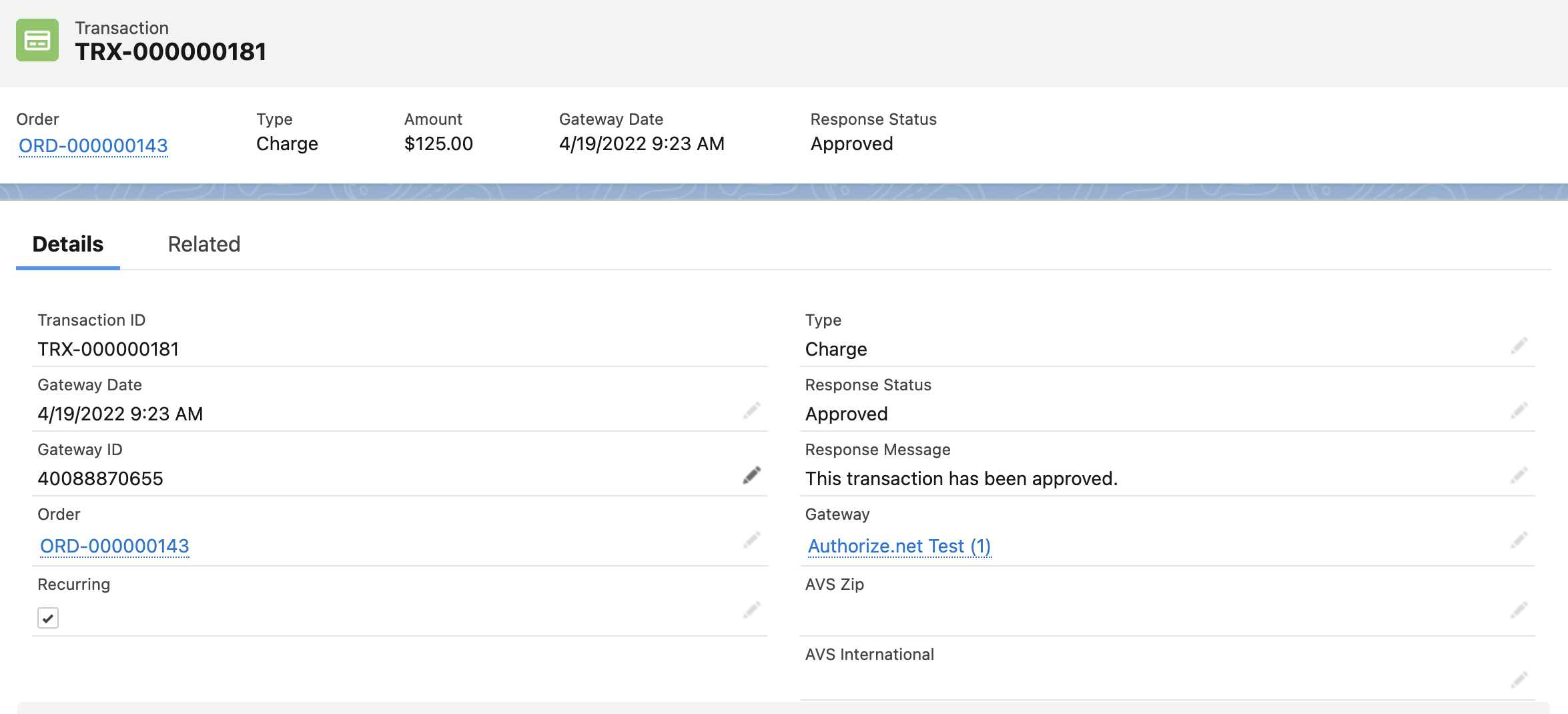Edit the Gateway Date field pencil

pyautogui.click(x=752, y=410)
